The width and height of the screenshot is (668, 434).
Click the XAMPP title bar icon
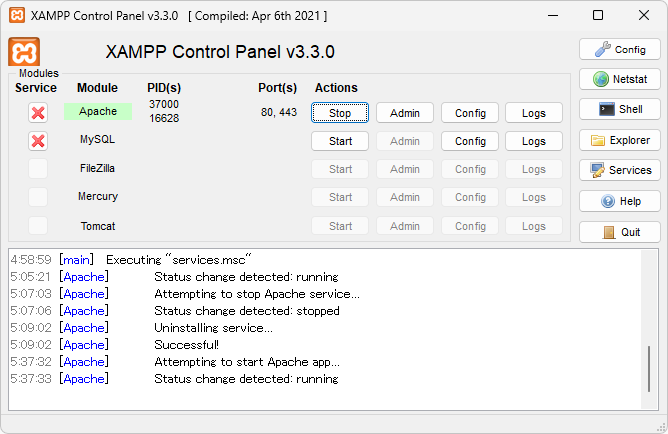pos(16,16)
